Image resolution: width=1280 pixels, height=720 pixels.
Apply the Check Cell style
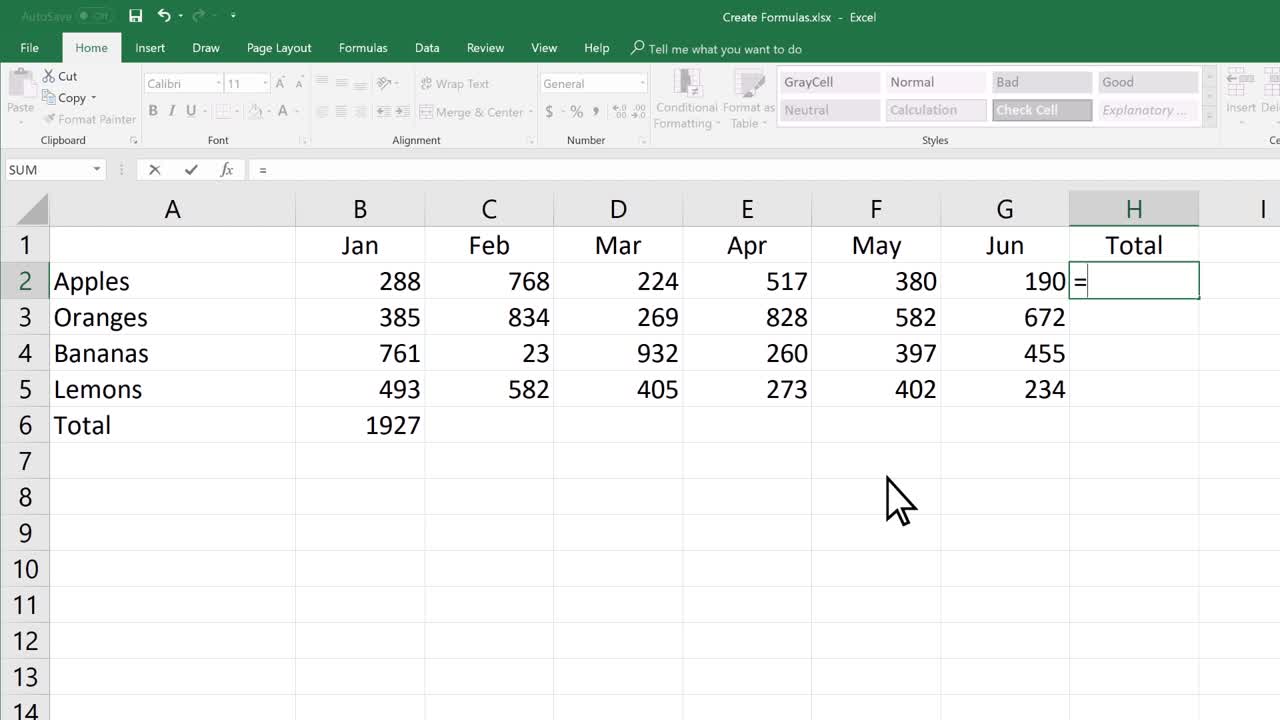point(1042,110)
